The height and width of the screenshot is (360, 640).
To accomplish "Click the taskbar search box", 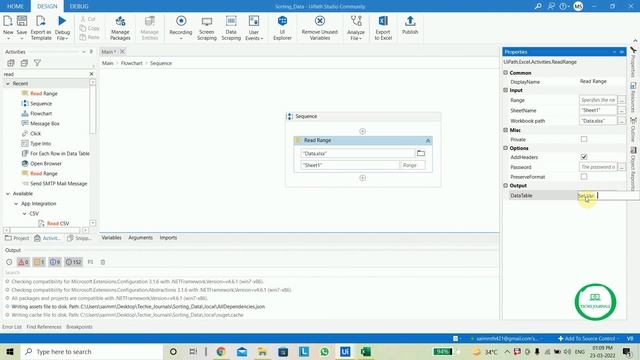I will pos(92,351).
